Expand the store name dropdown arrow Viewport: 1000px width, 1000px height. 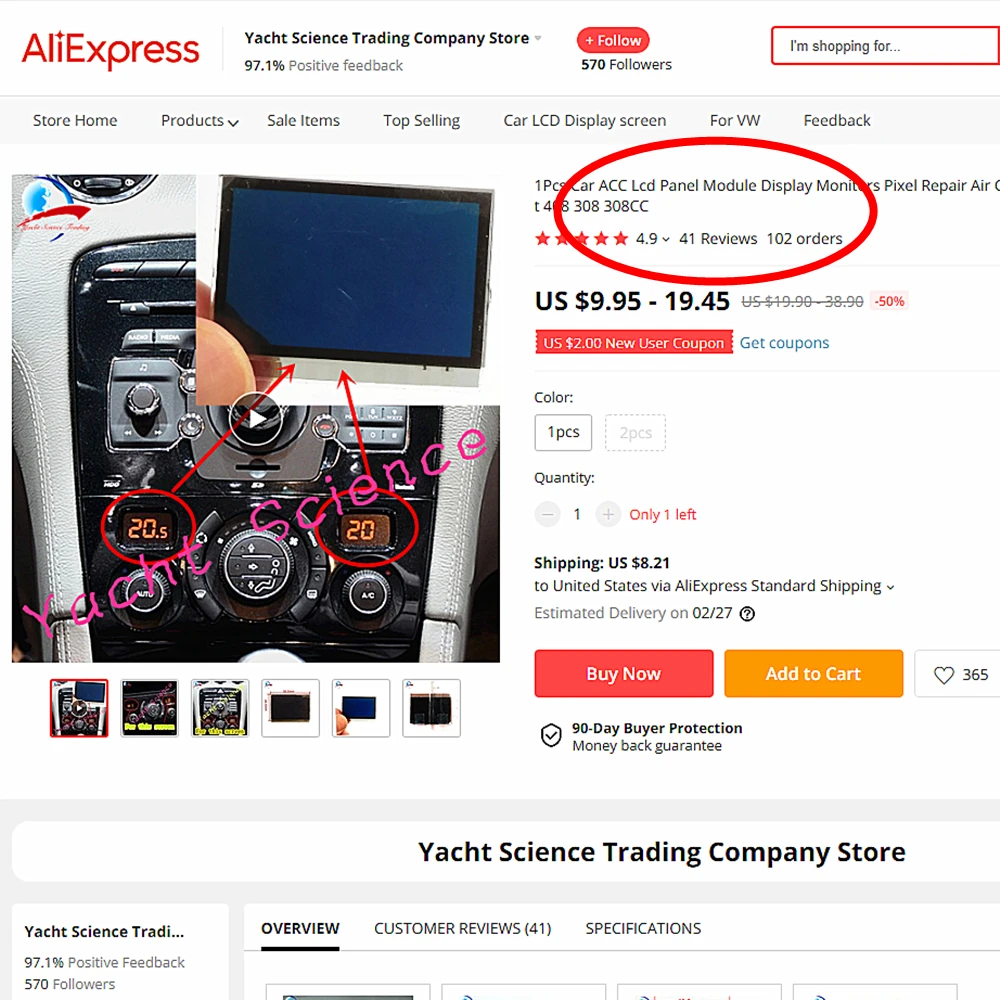click(x=538, y=38)
